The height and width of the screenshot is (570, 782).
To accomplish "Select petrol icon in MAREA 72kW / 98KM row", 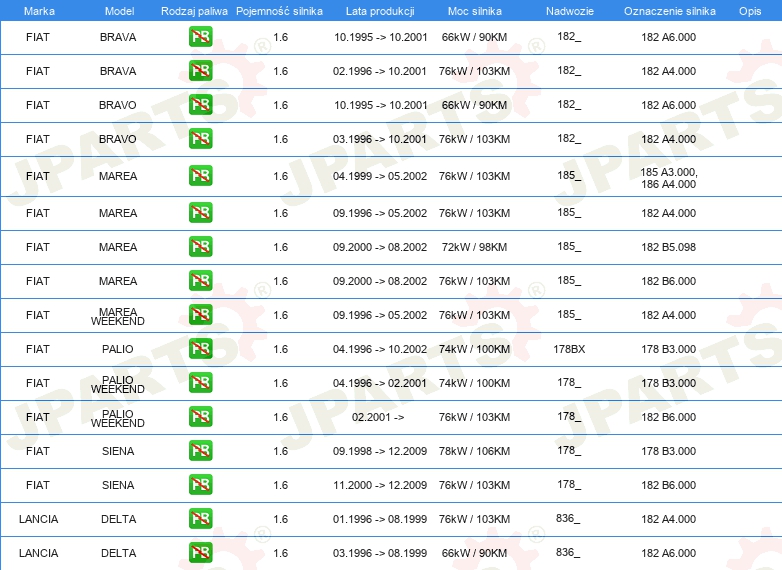I will 200,247.
